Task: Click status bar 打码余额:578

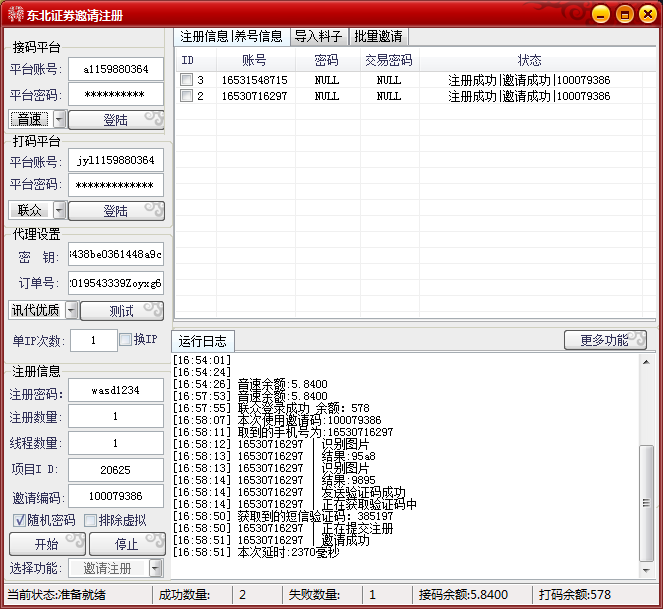Action: click(575, 595)
